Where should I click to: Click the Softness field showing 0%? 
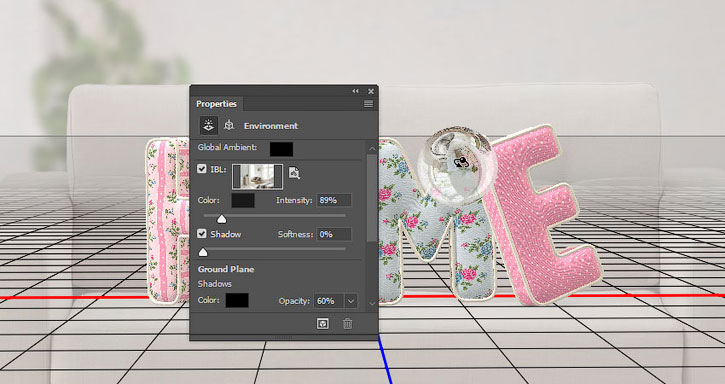click(x=334, y=234)
